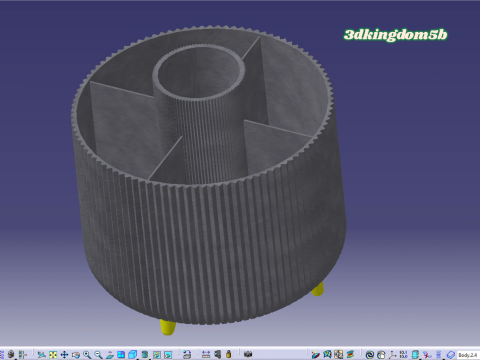
Task: Open the Capture camera icon
Action: click(x=248, y=354)
